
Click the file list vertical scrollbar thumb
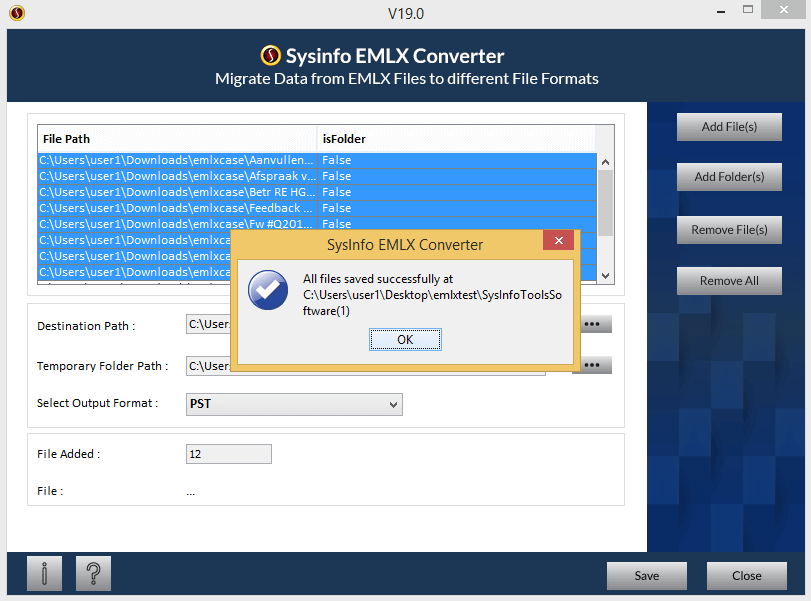tap(606, 203)
